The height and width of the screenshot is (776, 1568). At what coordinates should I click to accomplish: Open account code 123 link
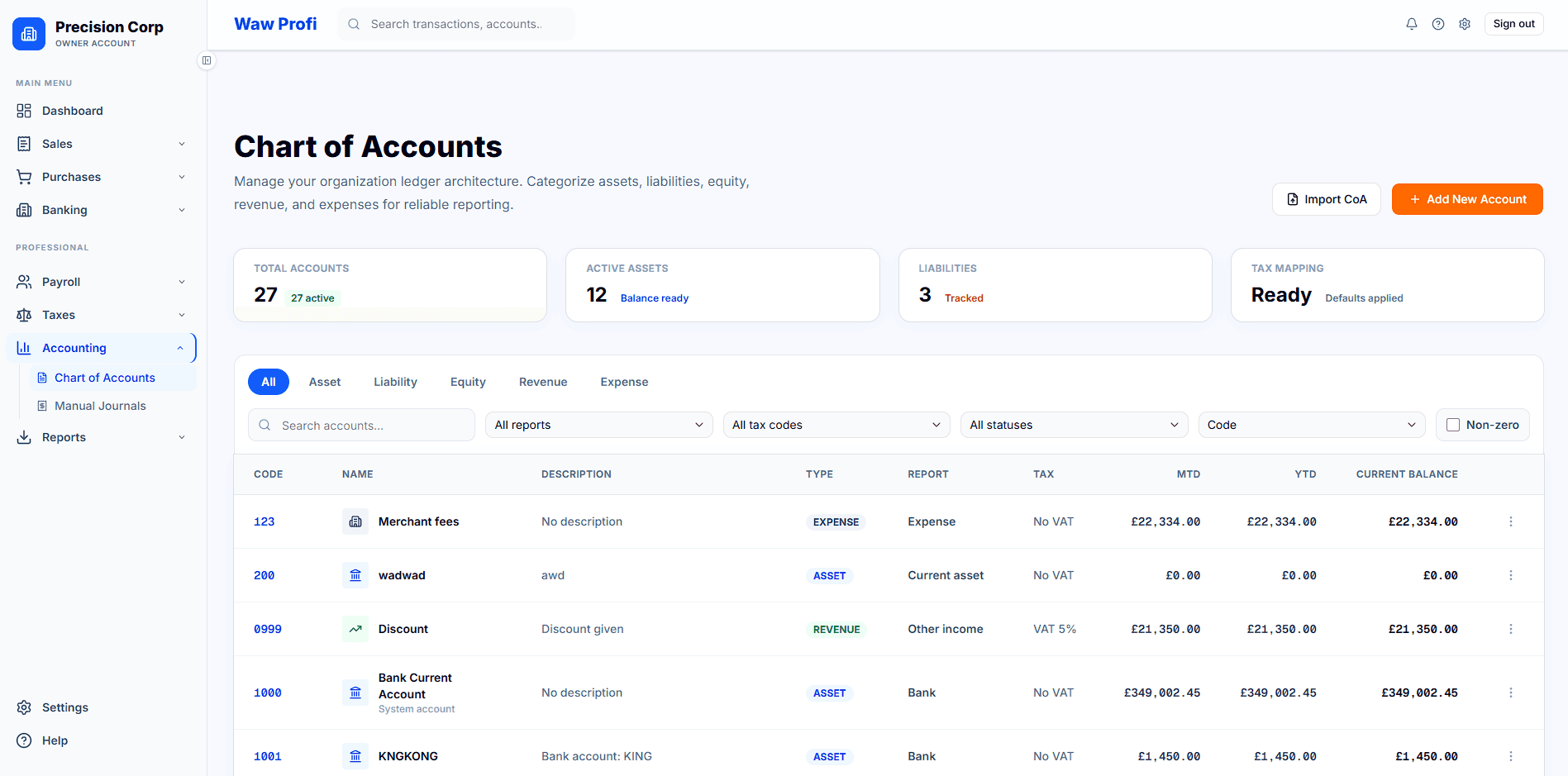coord(264,521)
